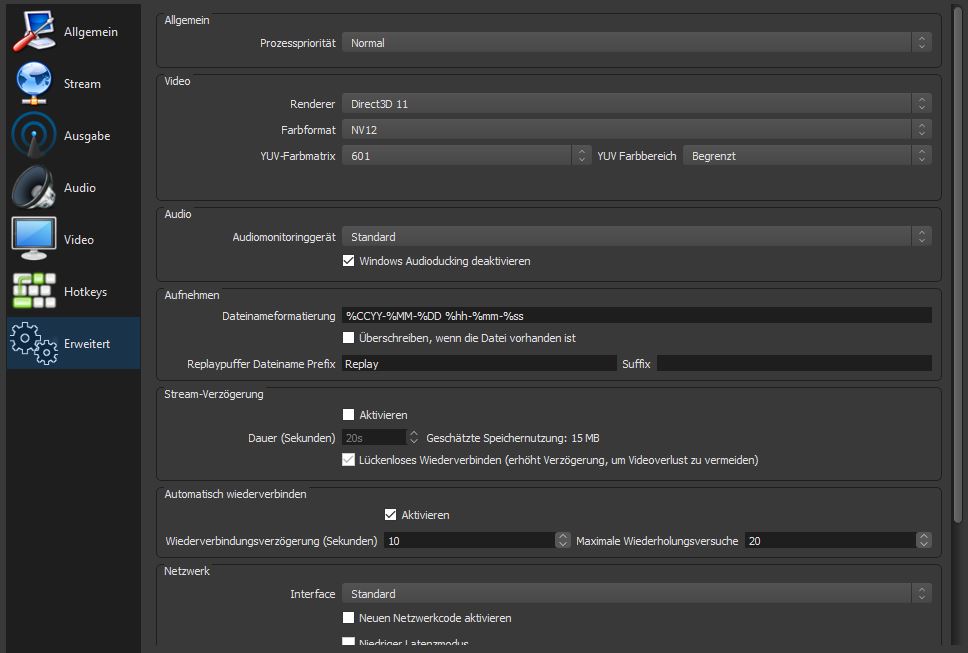Viewport: 968px width, 653px height.
Task: Switch to the Allgemein settings label
Action: coord(91,31)
